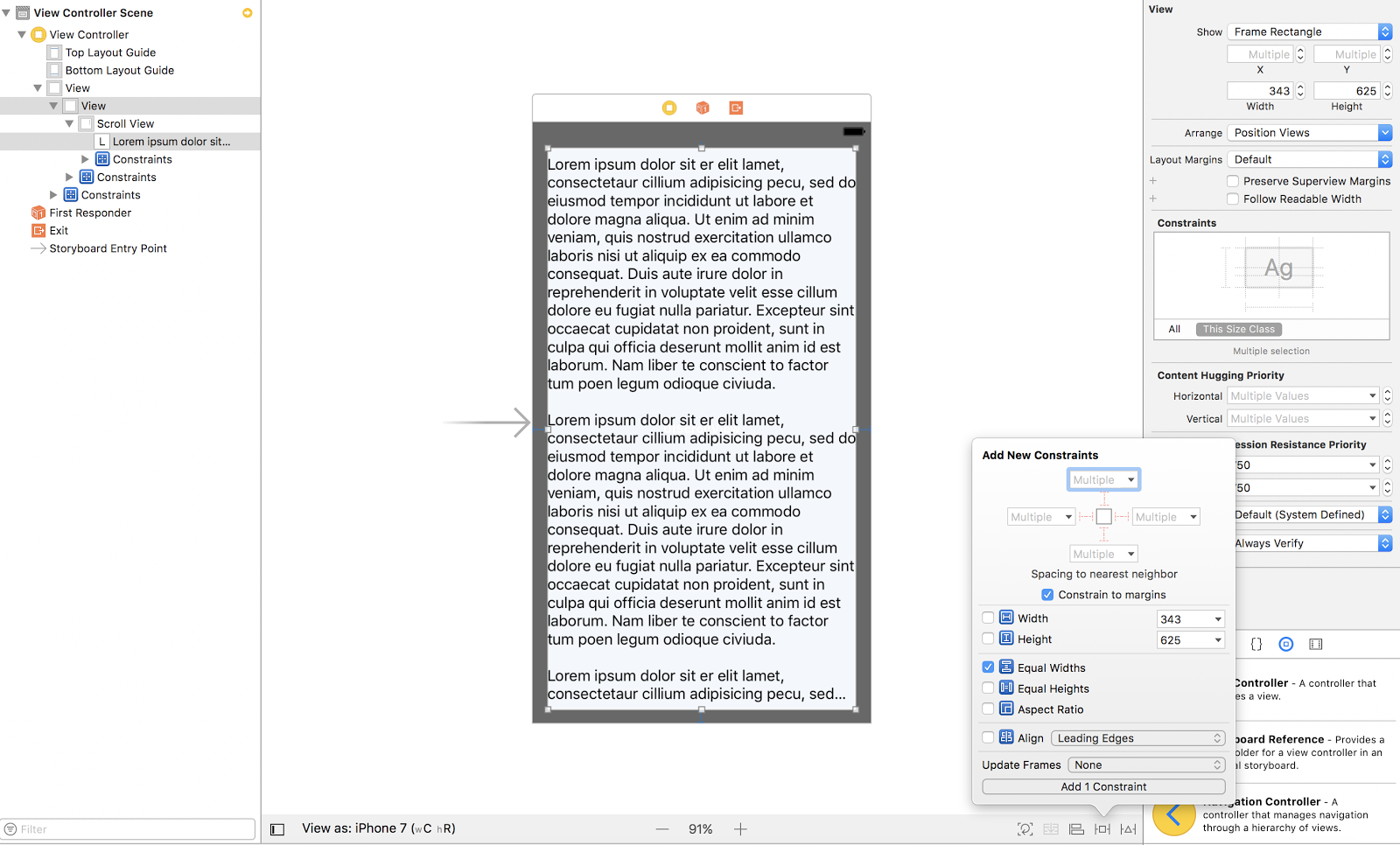1400x845 pixels.
Task: Click the Width stepper in inspector
Action: coord(1300,91)
